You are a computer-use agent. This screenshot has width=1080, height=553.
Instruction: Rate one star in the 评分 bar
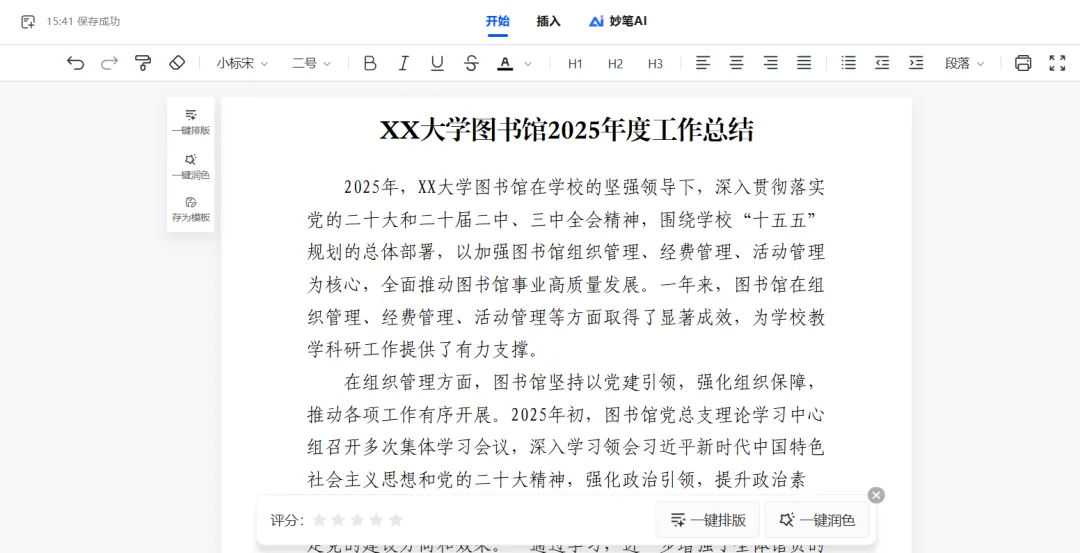click(x=319, y=520)
